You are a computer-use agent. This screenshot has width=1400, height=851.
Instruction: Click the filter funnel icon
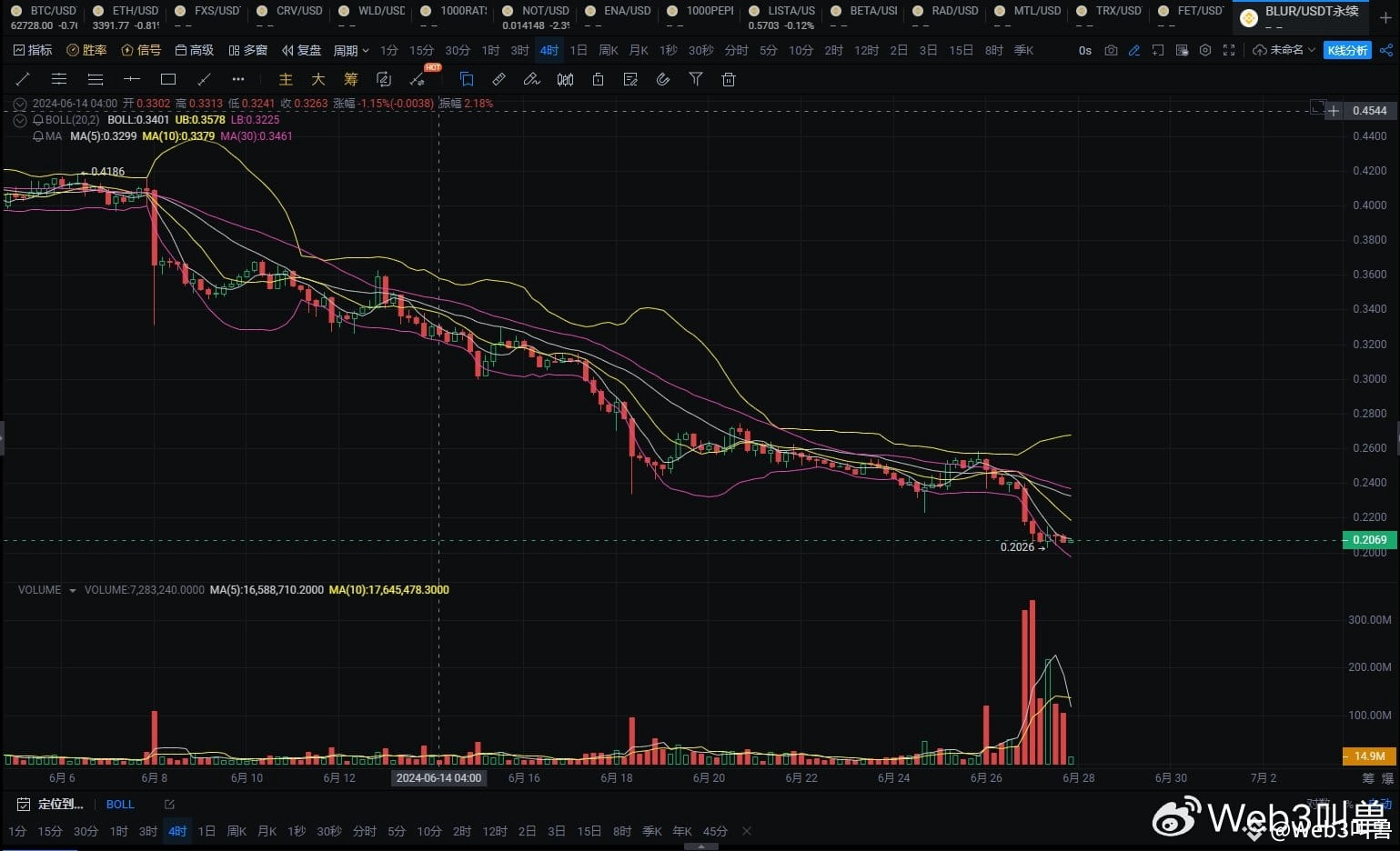pos(696,79)
